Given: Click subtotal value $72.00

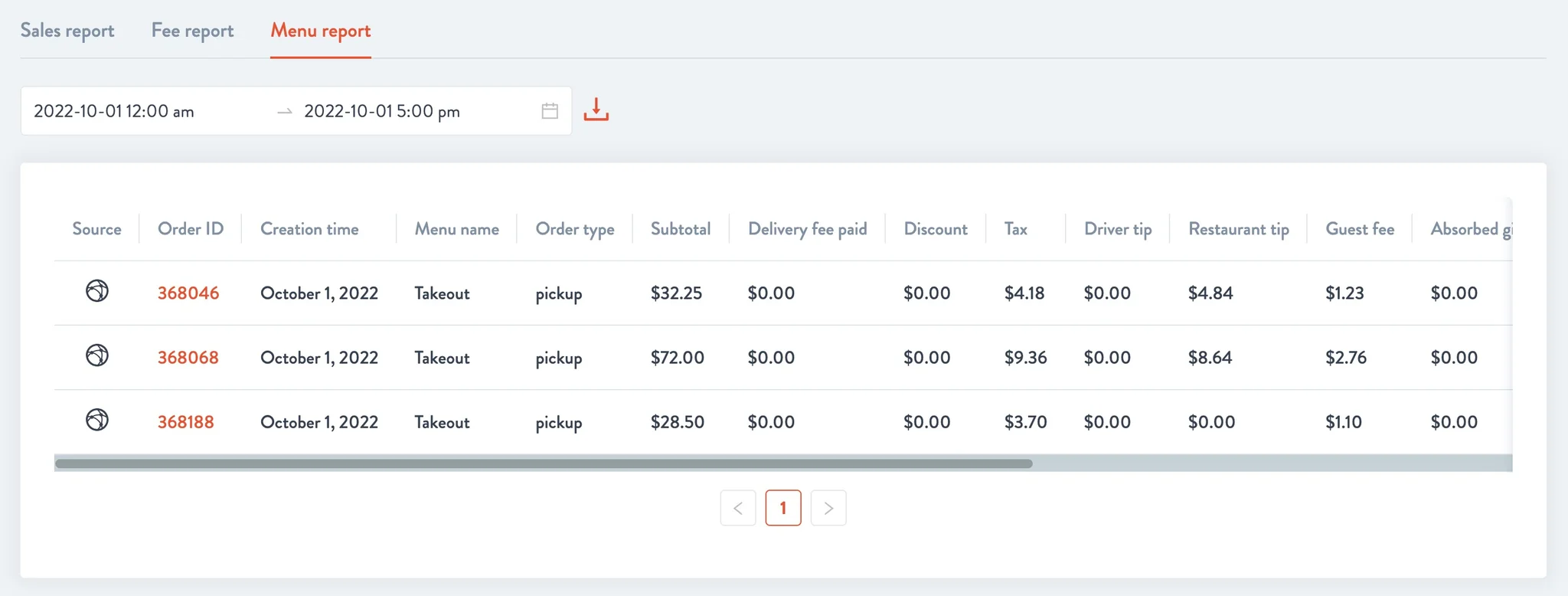Looking at the screenshot, I should 678,358.
